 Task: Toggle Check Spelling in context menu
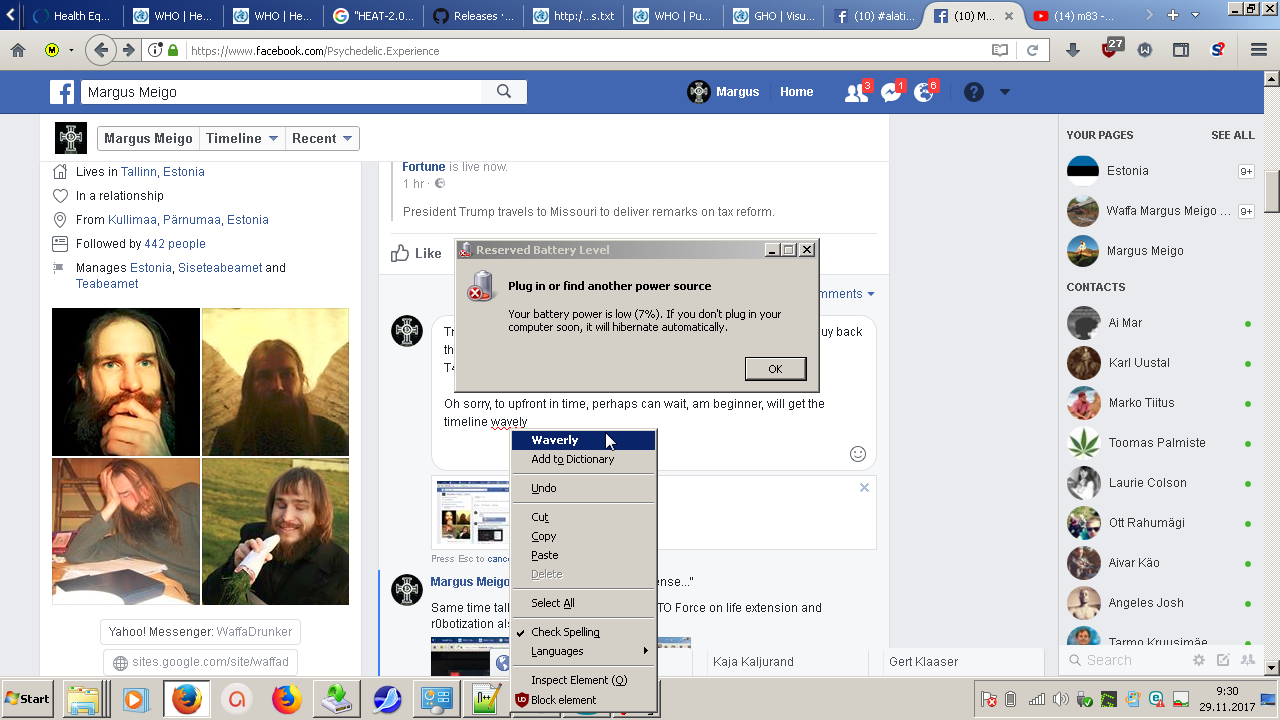[565, 632]
